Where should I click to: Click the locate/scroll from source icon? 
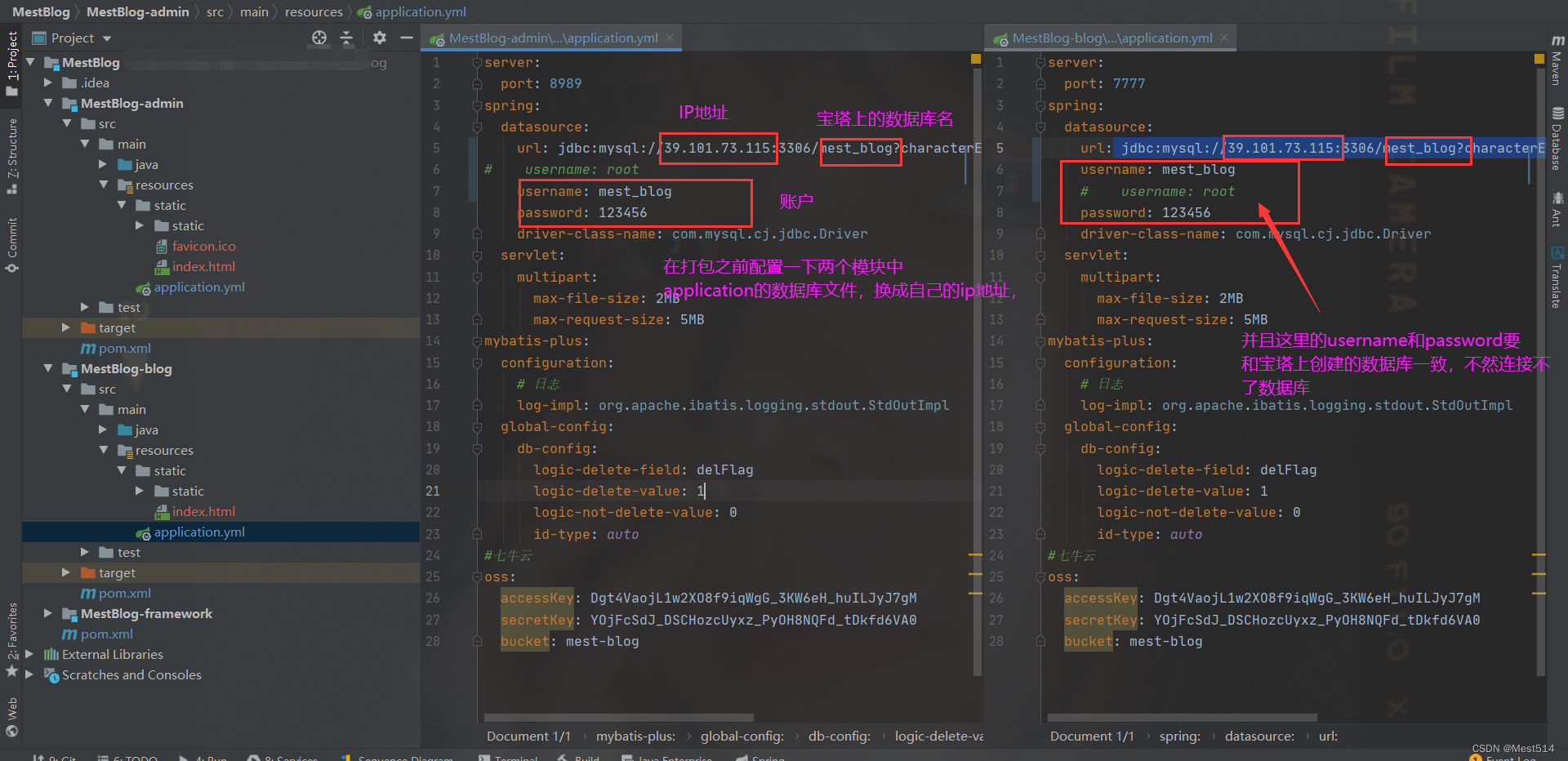[x=319, y=38]
